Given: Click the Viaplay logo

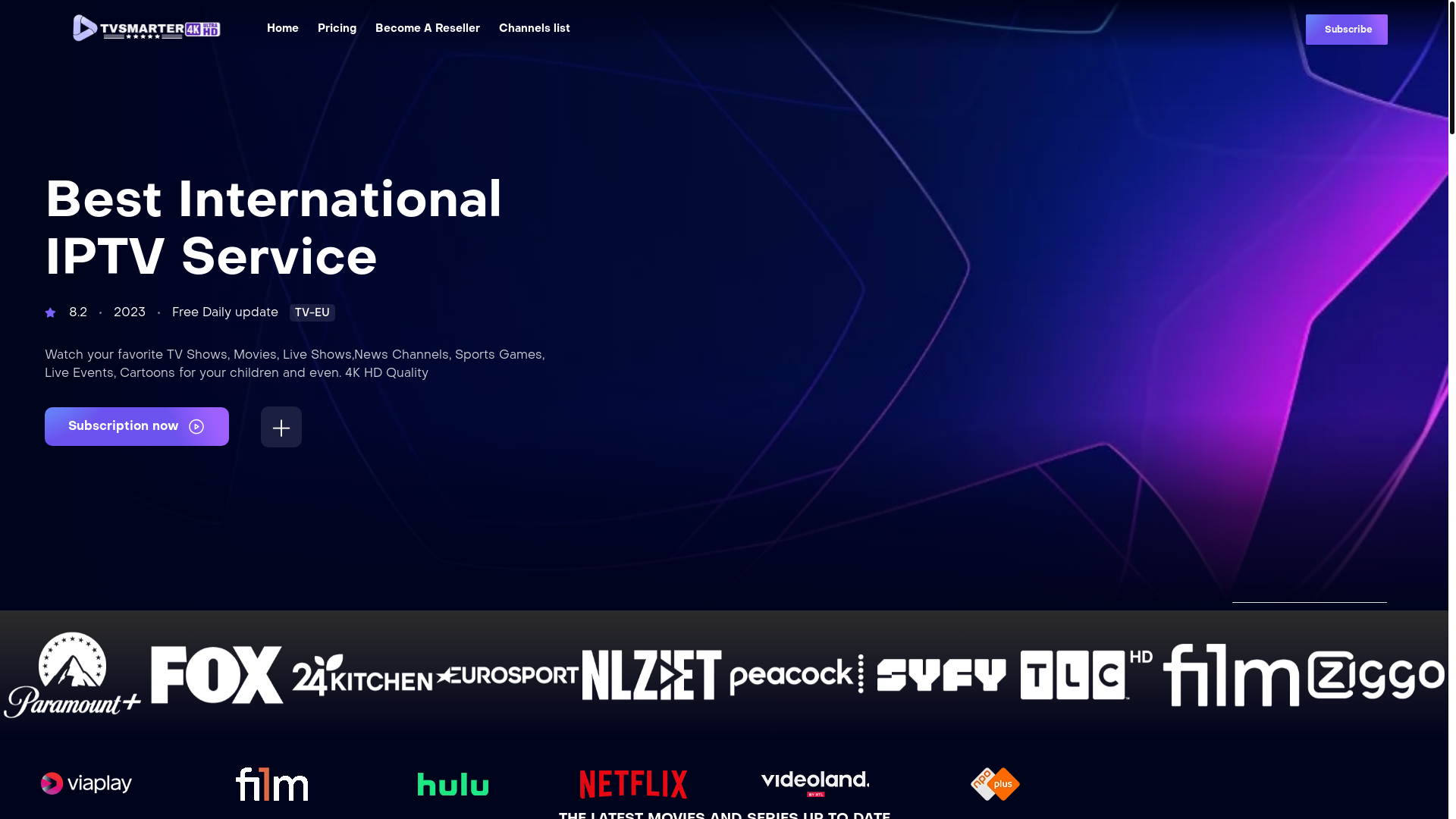Looking at the screenshot, I should point(86,783).
